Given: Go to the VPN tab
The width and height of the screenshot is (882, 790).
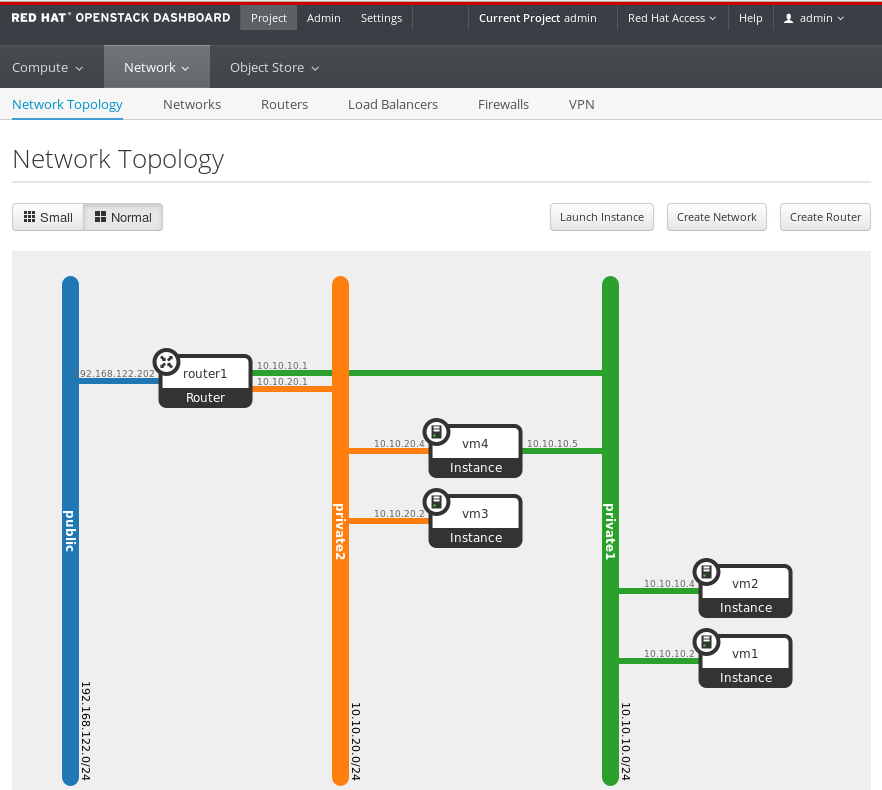Looking at the screenshot, I should click(582, 105).
